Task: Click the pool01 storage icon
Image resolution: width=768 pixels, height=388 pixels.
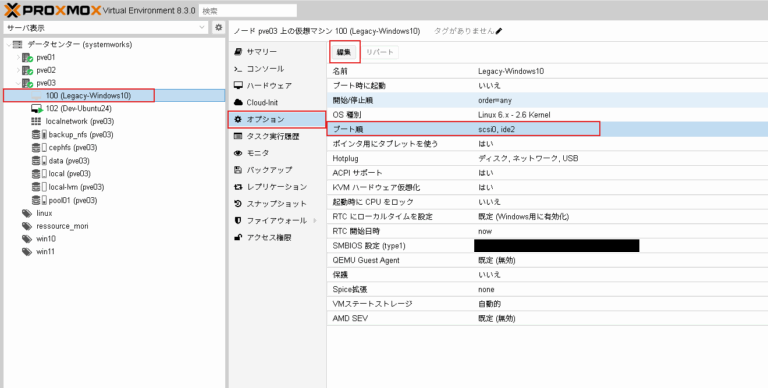Action: coord(39,200)
